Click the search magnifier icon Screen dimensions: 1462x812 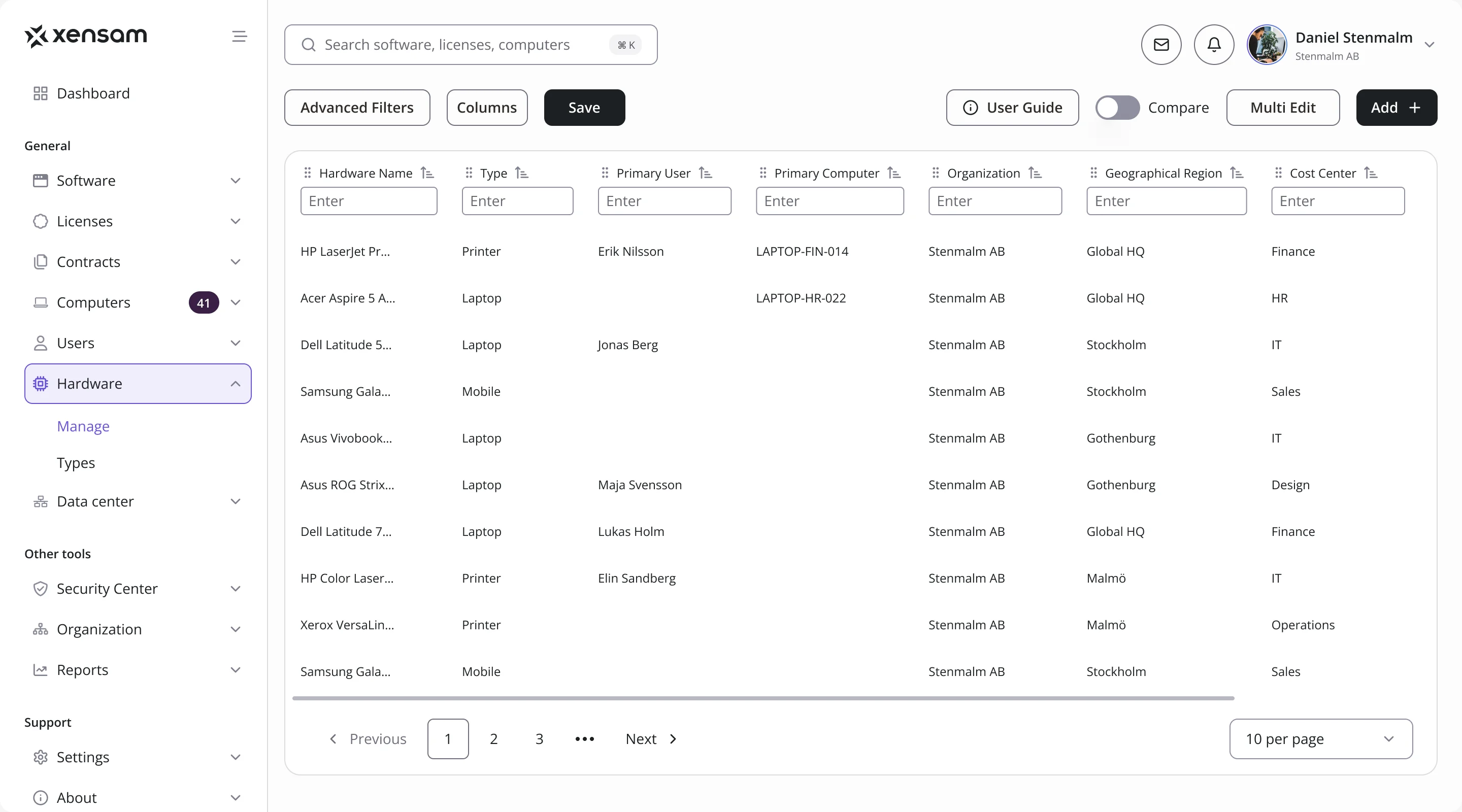[x=308, y=45]
